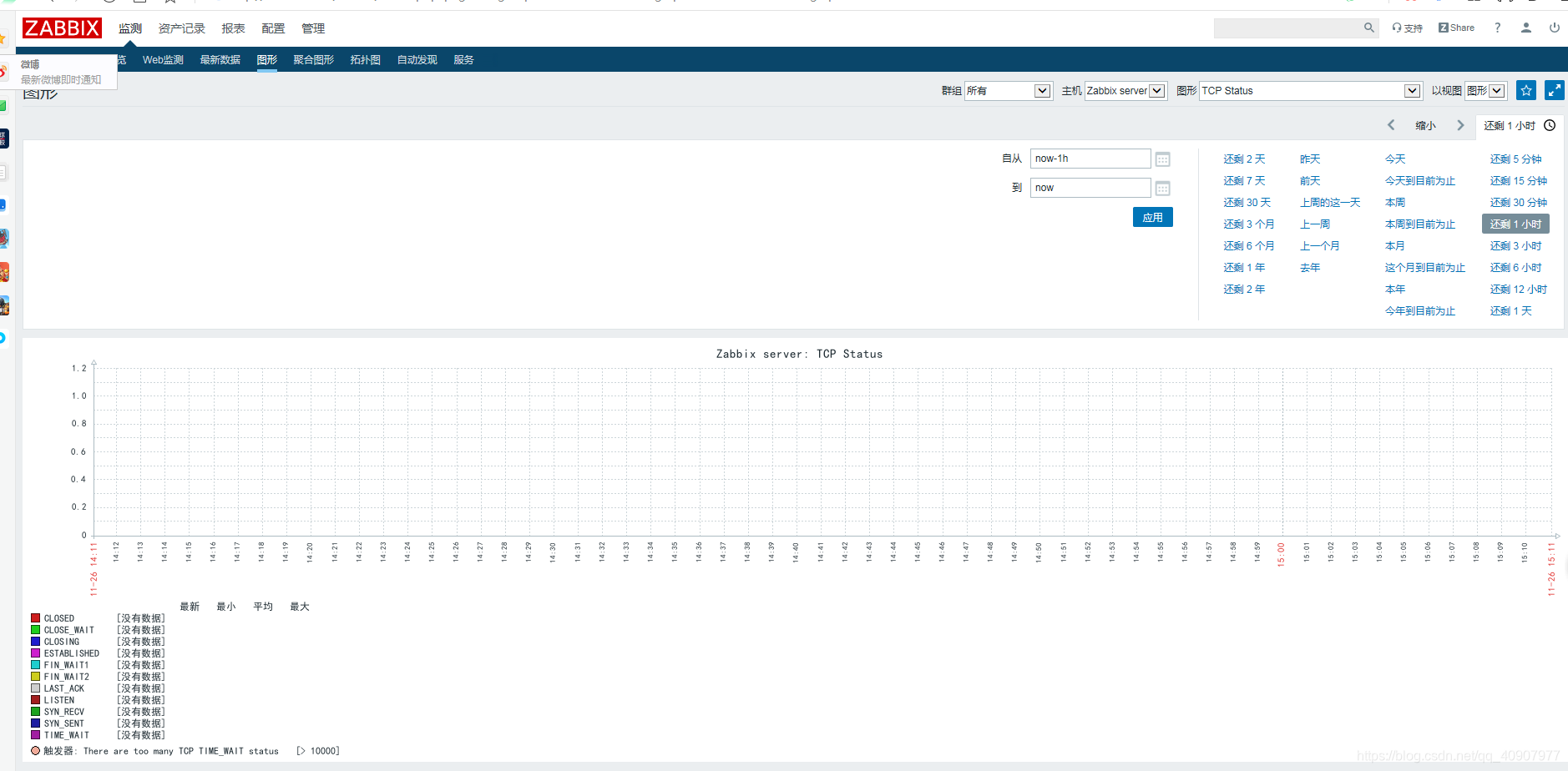Click the logout power icon
This screenshot has width=1568, height=771.
click(x=1555, y=28)
